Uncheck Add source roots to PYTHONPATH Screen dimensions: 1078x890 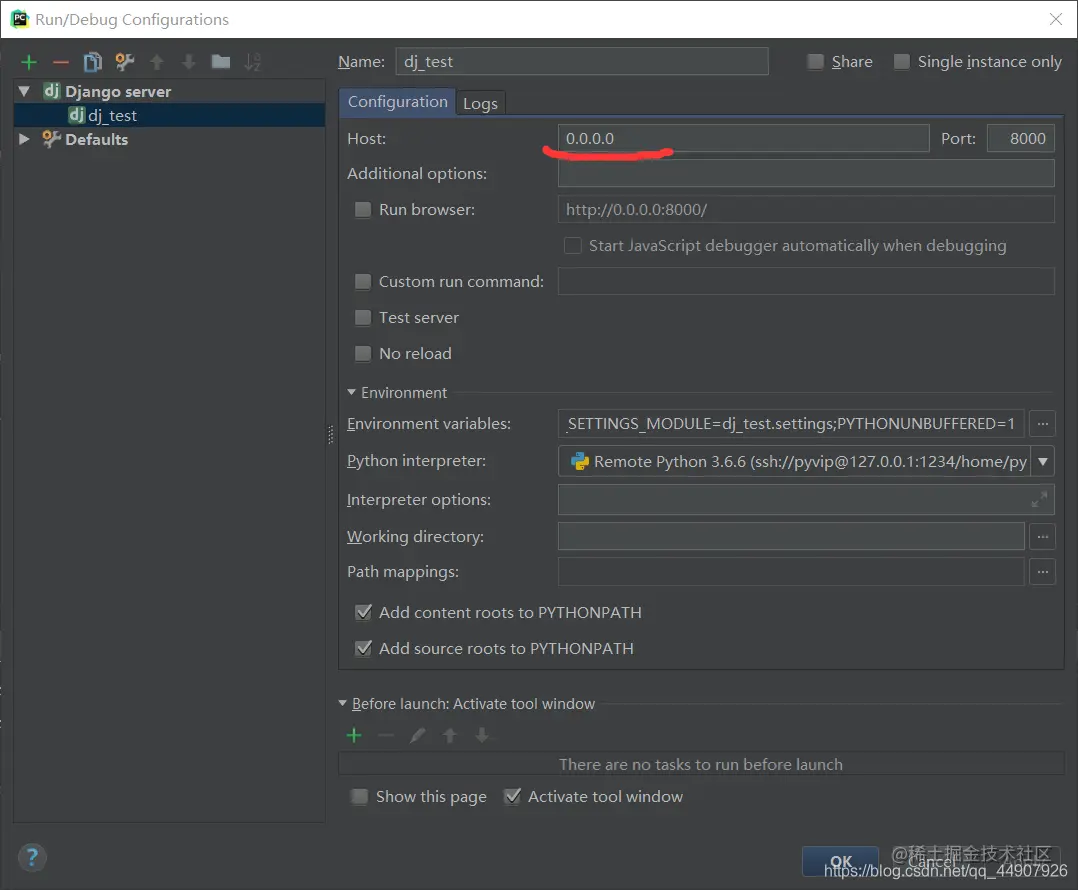(363, 648)
